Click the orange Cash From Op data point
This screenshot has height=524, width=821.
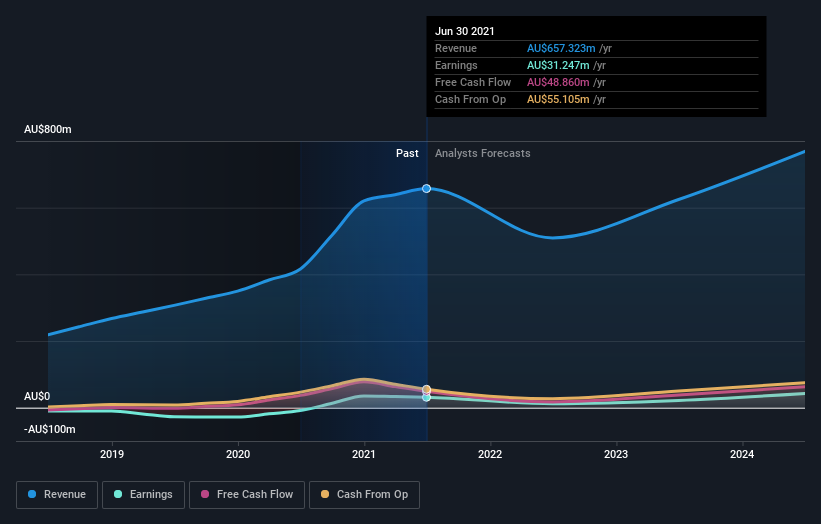[427, 389]
